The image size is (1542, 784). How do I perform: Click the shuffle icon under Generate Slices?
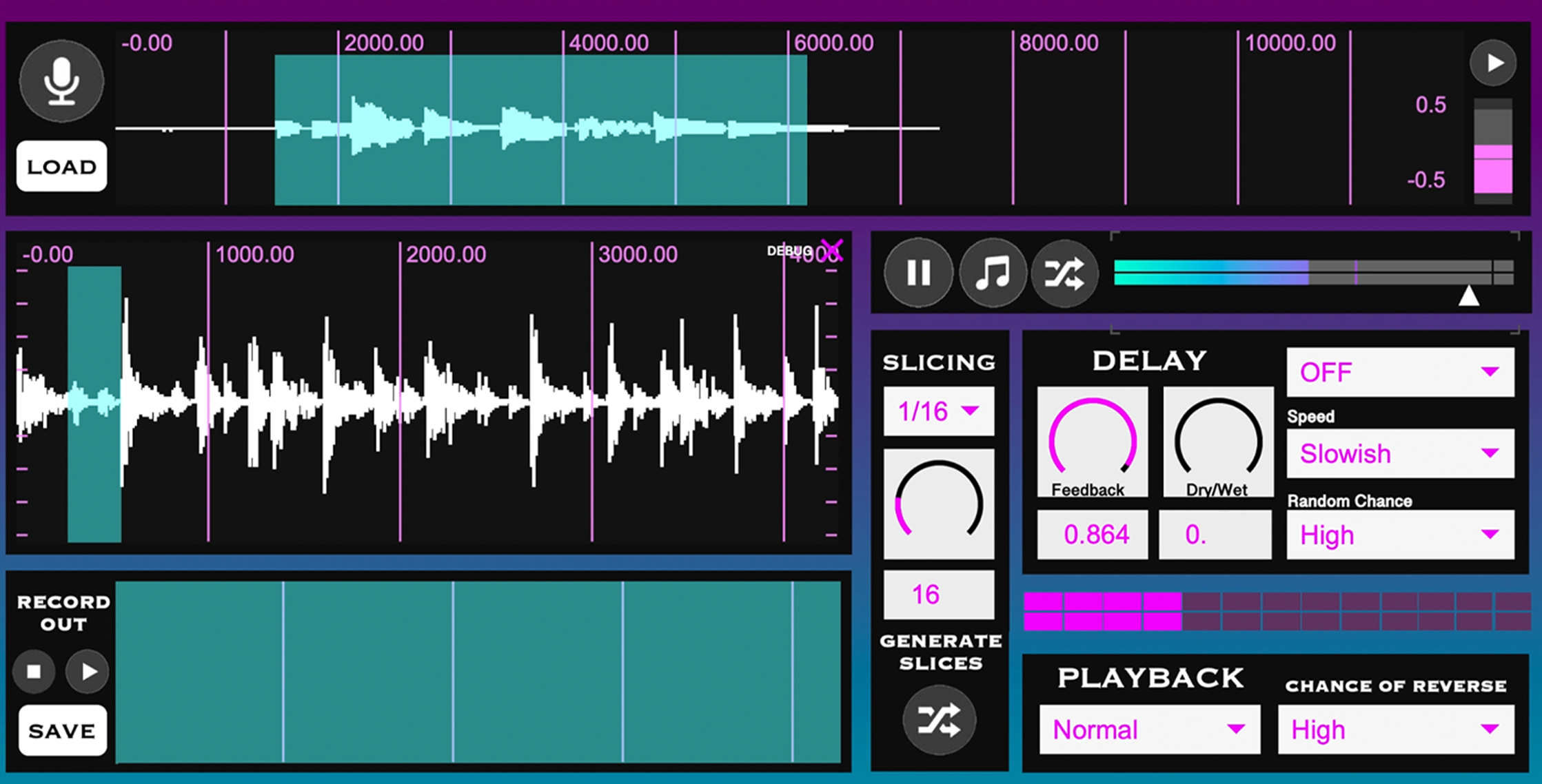tap(939, 720)
